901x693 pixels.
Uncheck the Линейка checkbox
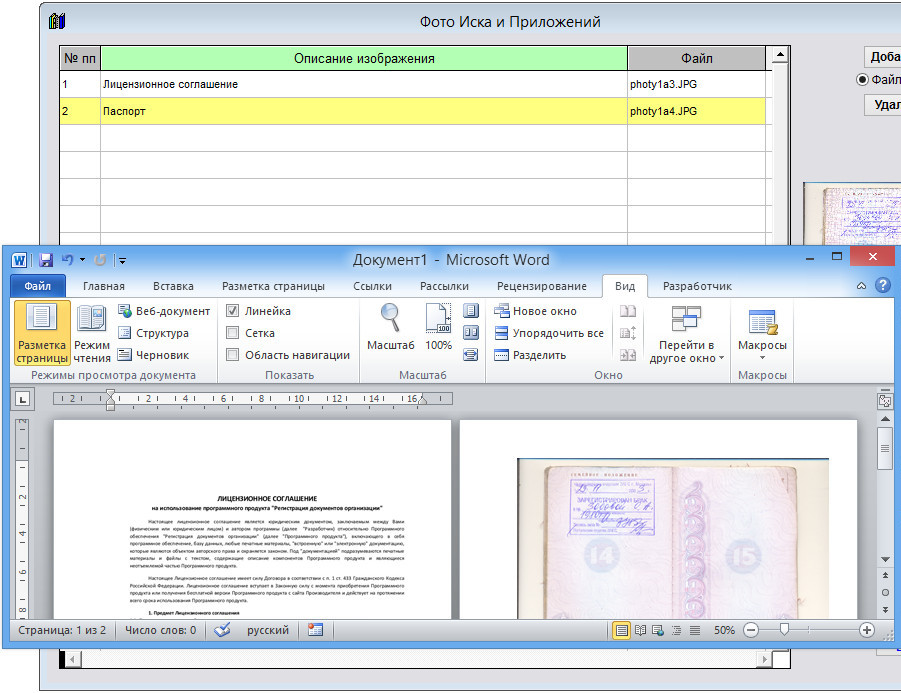coord(233,311)
